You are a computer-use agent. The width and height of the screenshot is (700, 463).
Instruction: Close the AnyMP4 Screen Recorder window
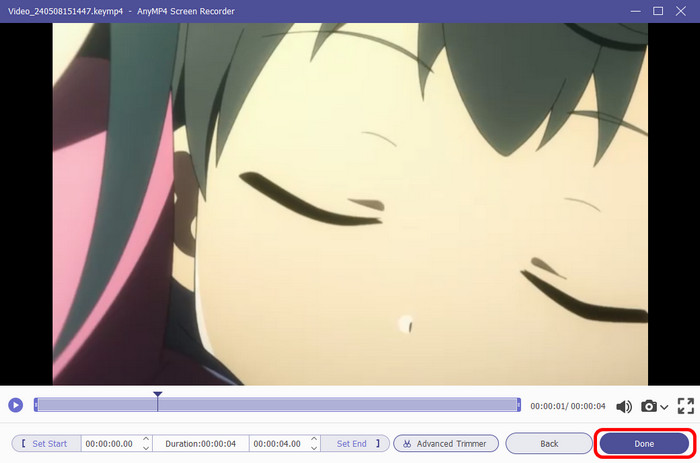click(x=680, y=11)
